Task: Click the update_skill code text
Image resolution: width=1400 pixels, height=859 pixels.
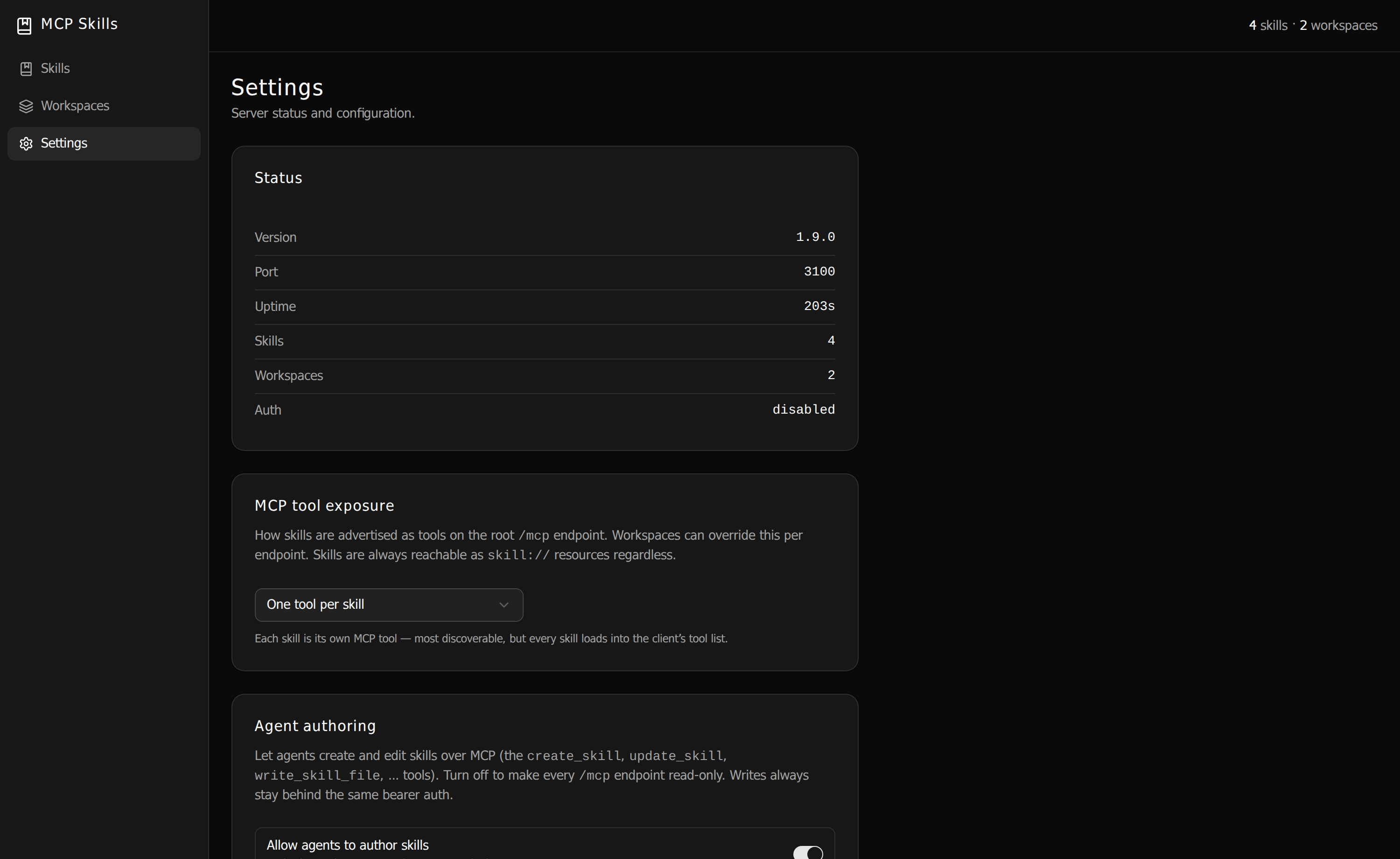Action: (x=676, y=756)
